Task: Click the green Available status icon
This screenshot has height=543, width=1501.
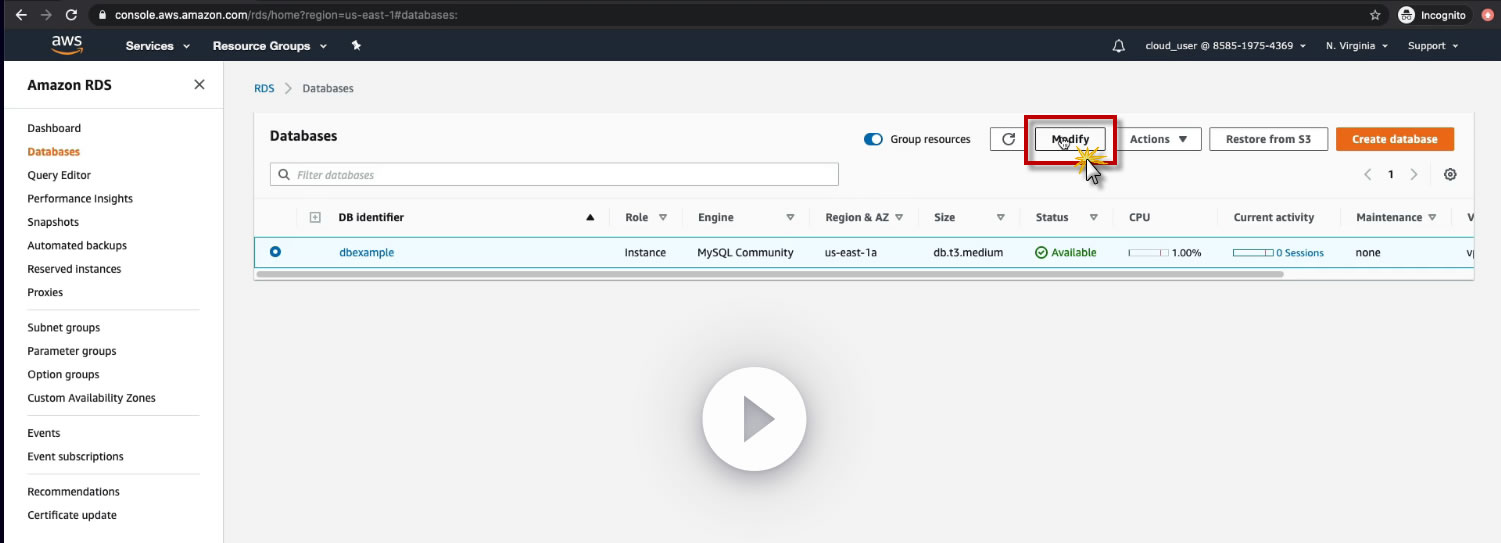Action: tap(1041, 253)
